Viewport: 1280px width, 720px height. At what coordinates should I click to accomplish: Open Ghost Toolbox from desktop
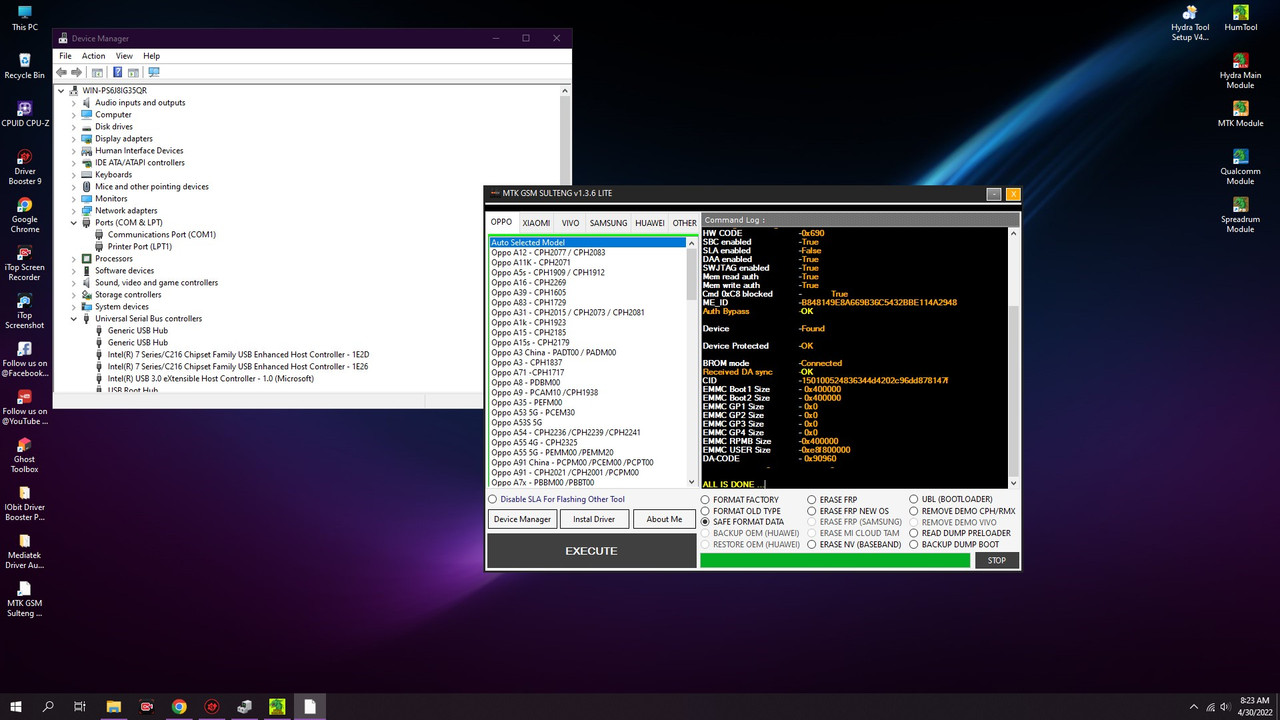(x=22, y=445)
